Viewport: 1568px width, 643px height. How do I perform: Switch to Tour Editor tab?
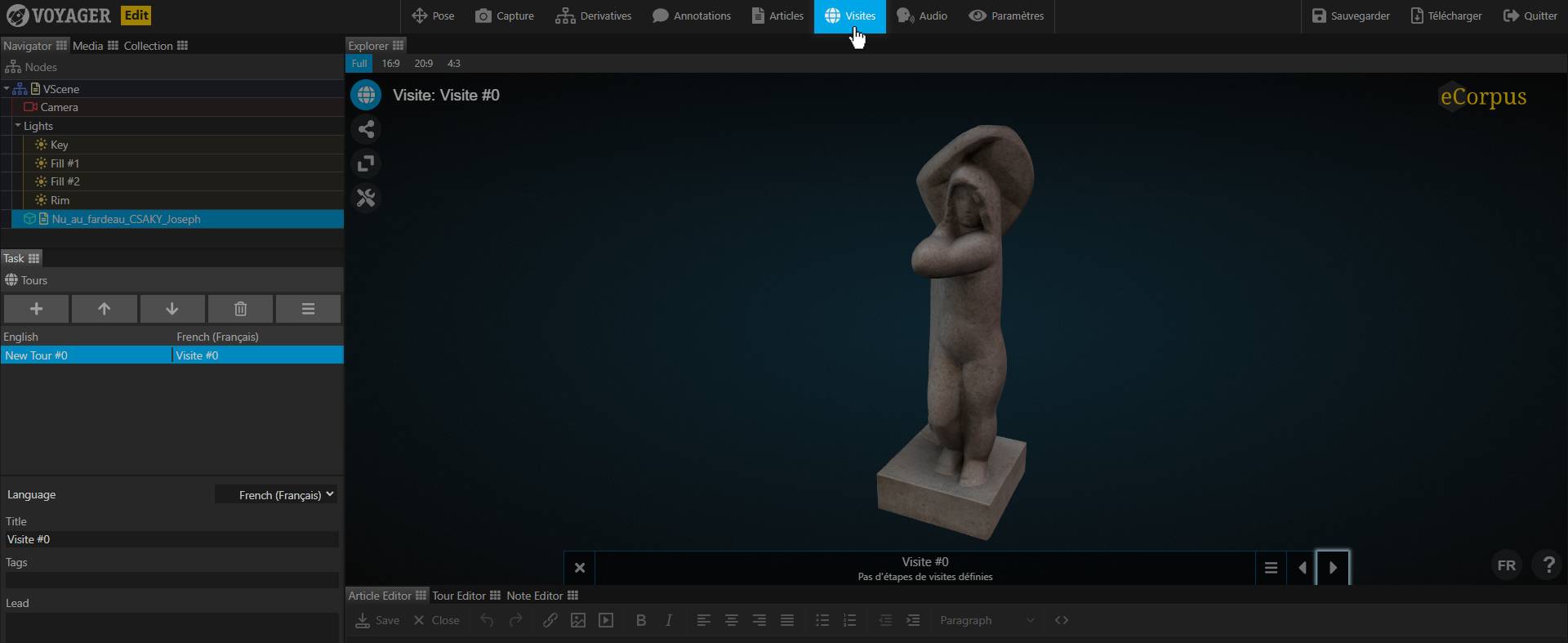tap(465, 596)
